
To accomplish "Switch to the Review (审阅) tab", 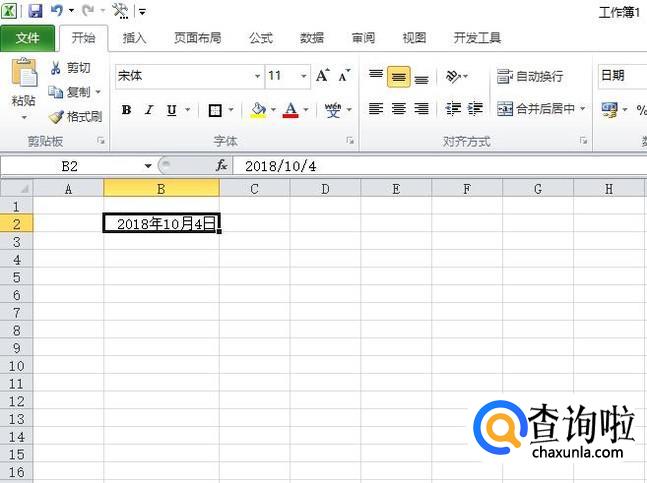I will 363,38.
